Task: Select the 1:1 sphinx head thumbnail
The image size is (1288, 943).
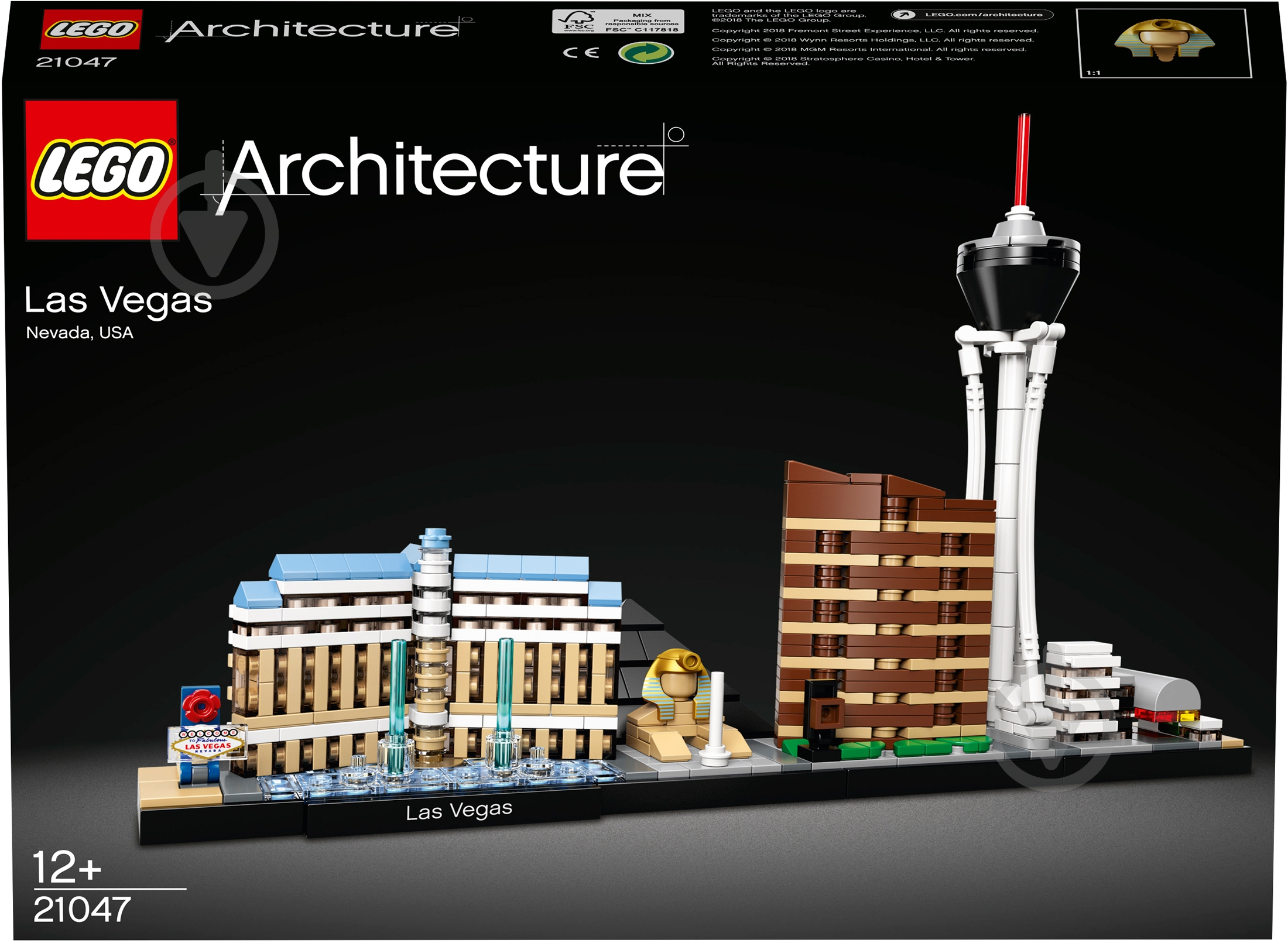Action: [x=1164, y=43]
